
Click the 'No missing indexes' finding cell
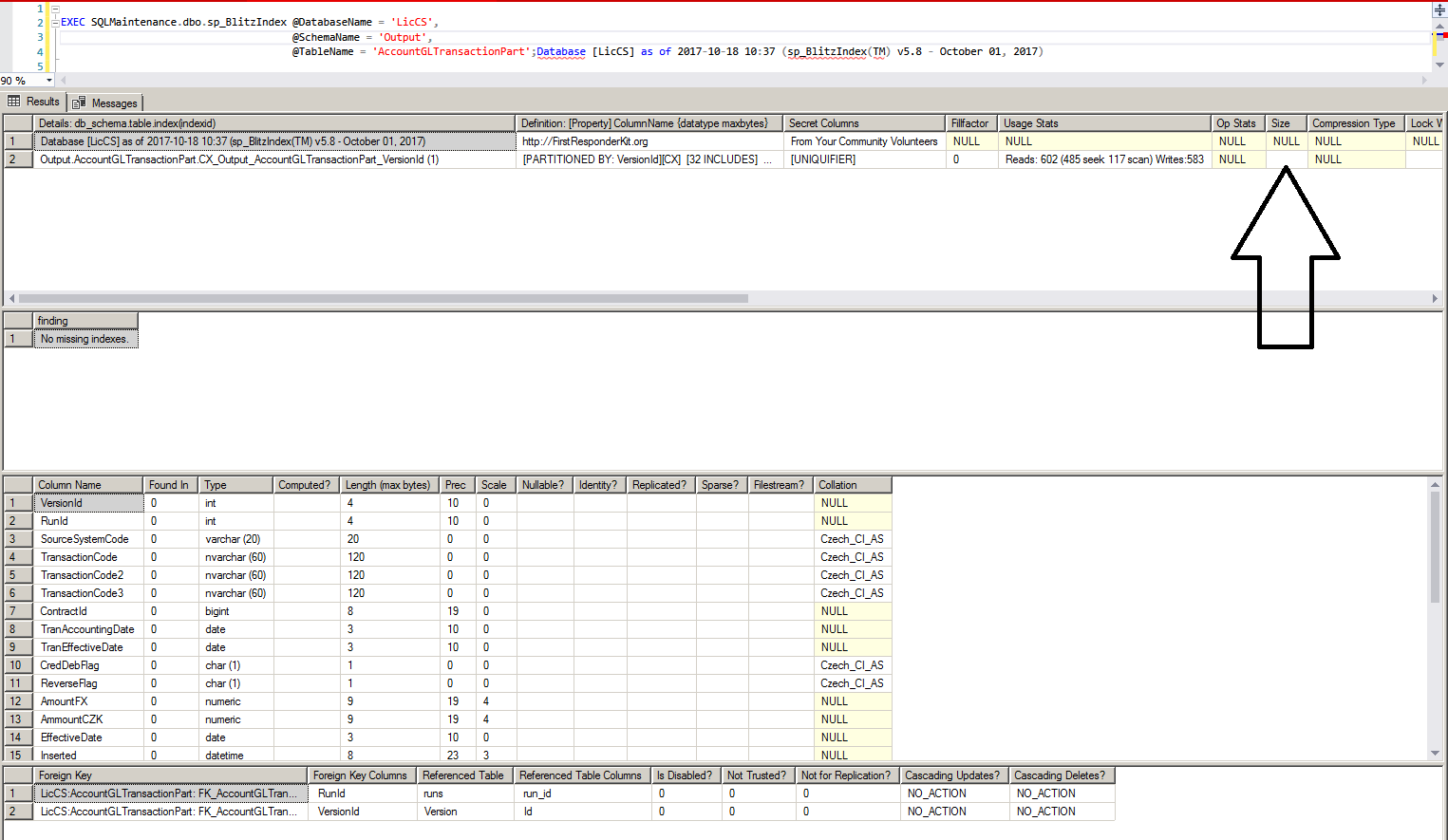point(85,338)
